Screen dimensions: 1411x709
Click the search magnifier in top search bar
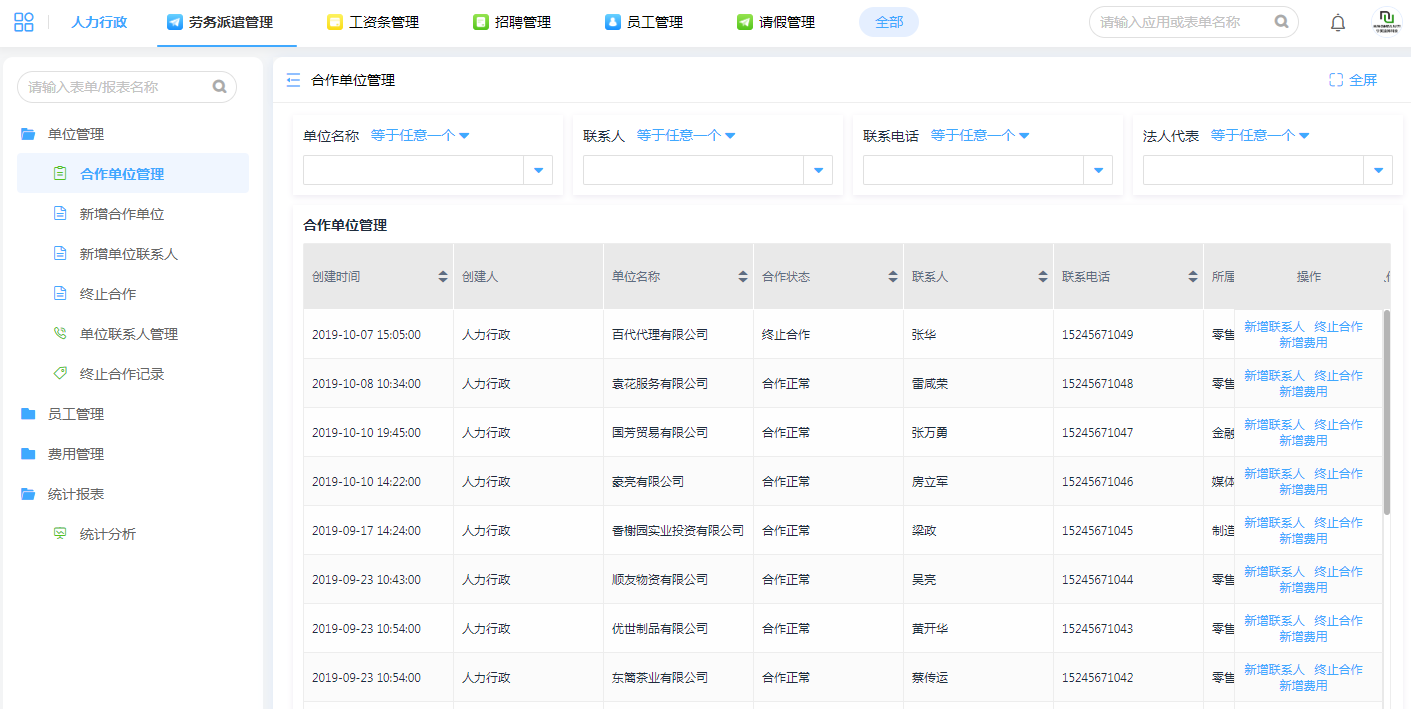(x=1281, y=22)
